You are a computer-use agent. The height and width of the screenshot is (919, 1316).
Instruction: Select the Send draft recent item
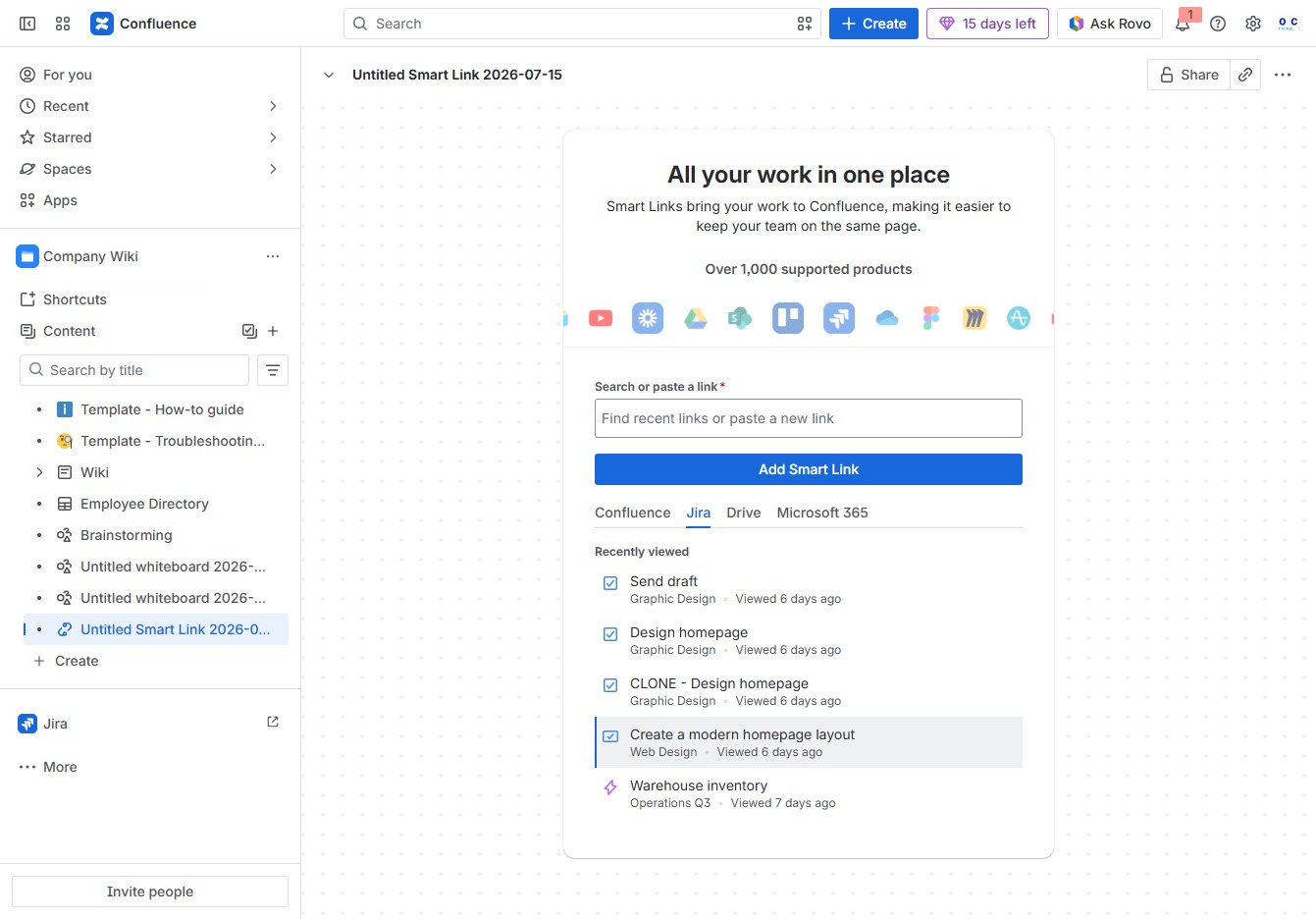pyautogui.click(x=809, y=589)
